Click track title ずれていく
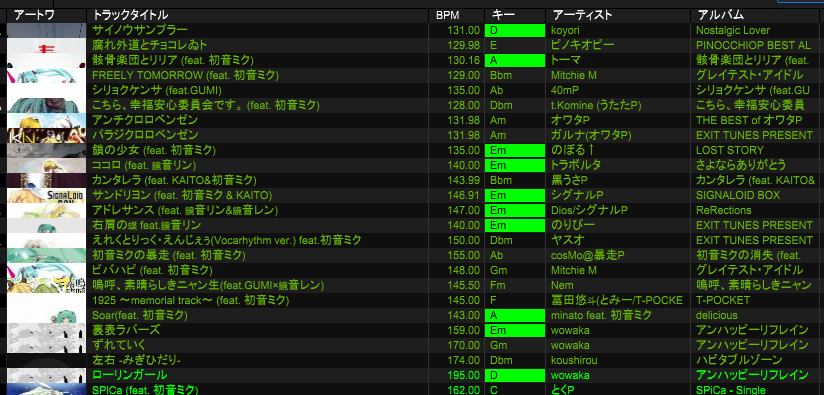Image resolution: width=824 pixels, height=395 pixels. pos(119,345)
